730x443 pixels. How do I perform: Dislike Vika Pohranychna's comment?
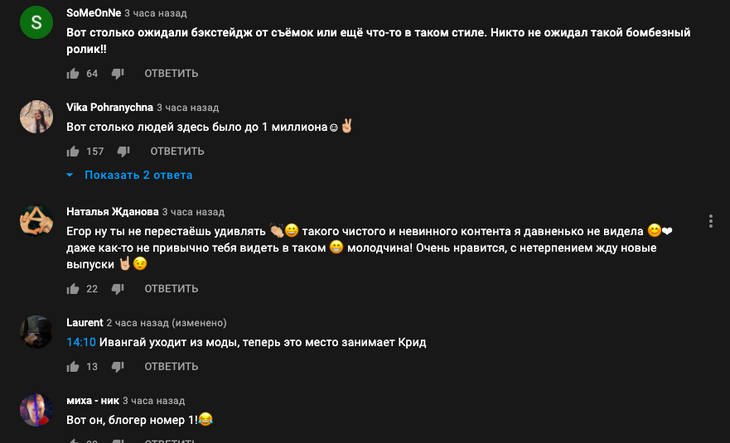point(124,152)
